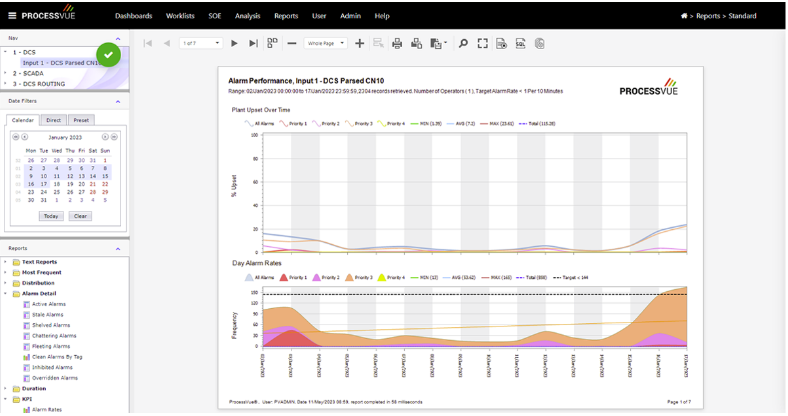Go to the next report page
This screenshot has width=788, height=416.
234,44
